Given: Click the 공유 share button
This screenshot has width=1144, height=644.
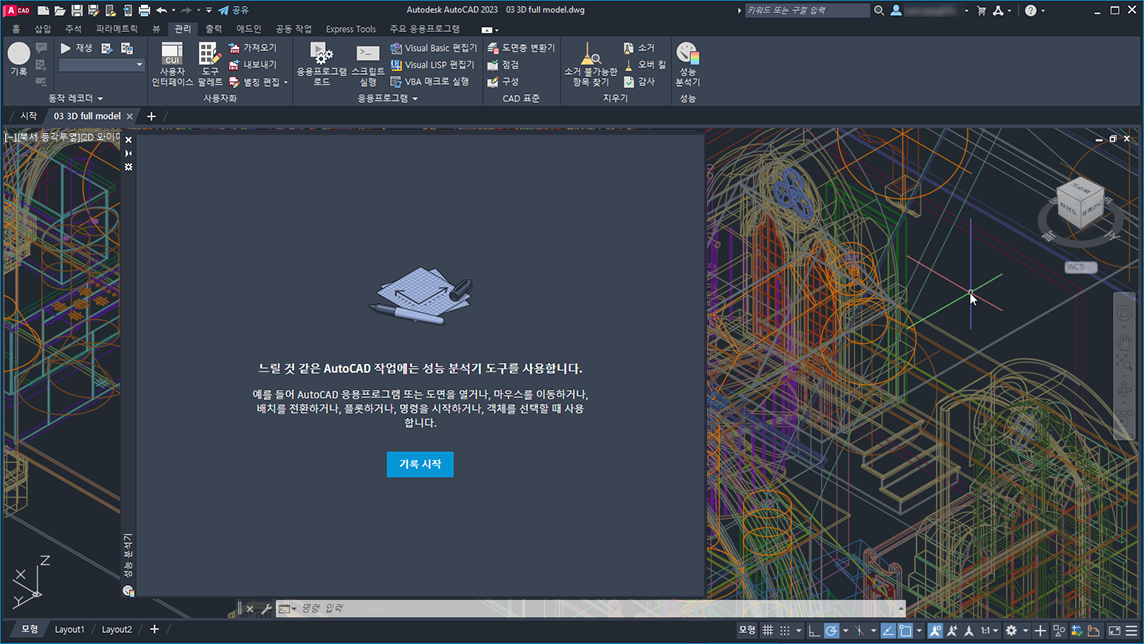Looking at the screenshot, I should point(233,10).
